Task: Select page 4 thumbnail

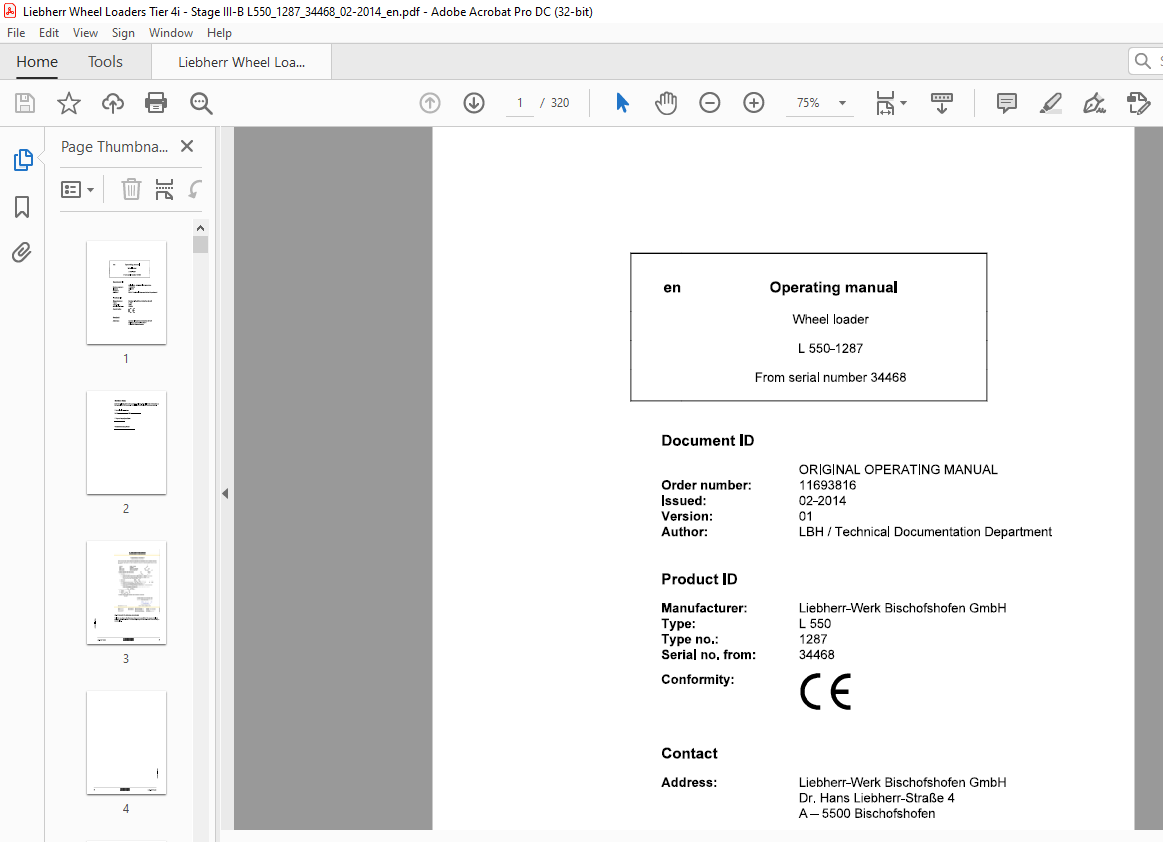Action: coord(126,742)
